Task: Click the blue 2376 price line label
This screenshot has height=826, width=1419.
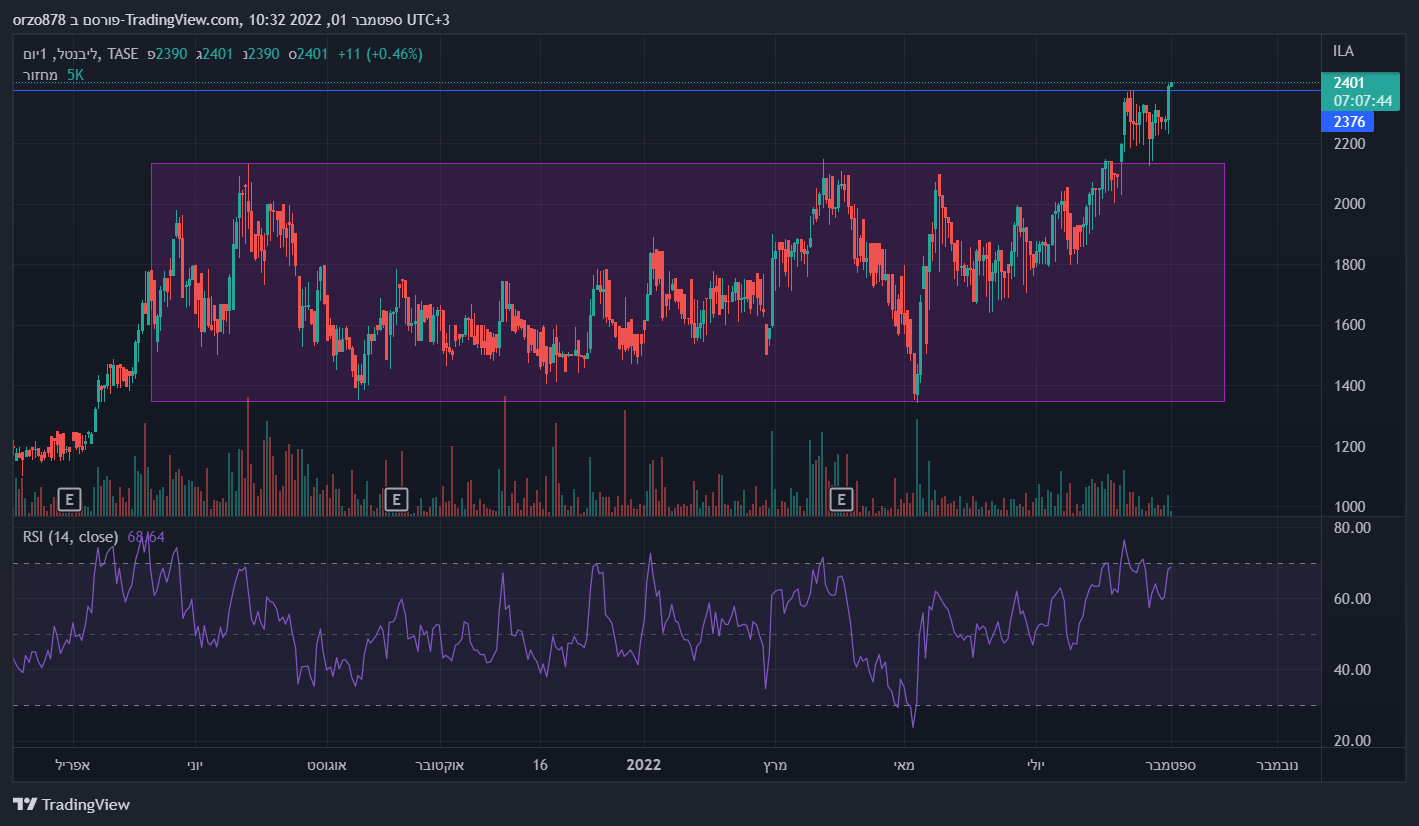Action: tap(1348, 122)
